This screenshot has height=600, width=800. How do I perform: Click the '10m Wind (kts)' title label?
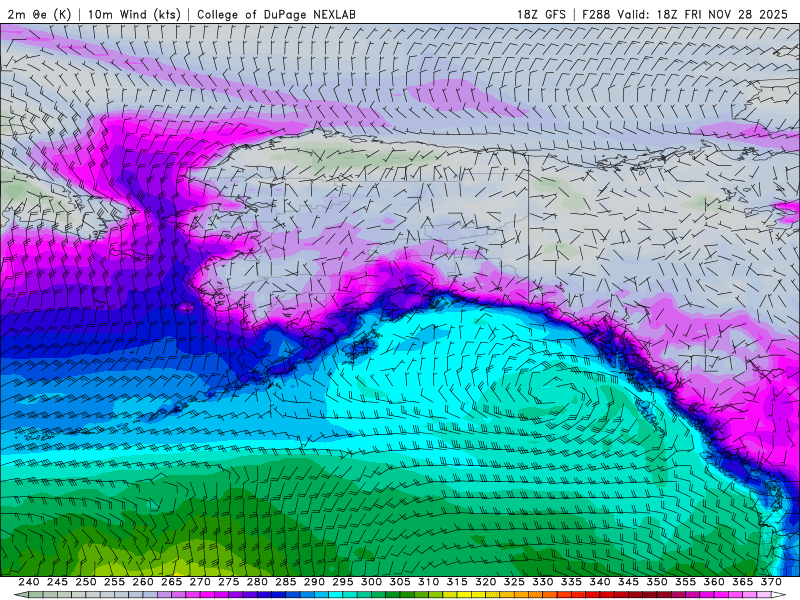pyautogui.click(x=134, y=14)
